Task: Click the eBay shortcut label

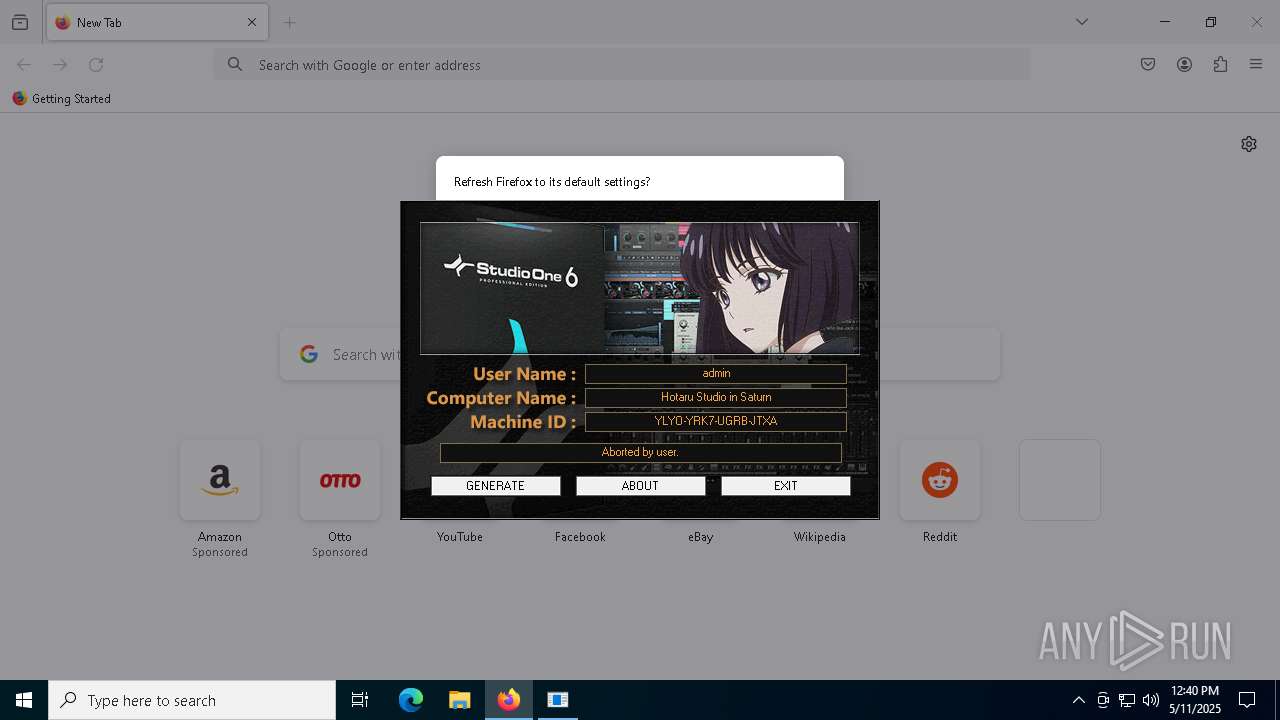Action: coord(700,537)
